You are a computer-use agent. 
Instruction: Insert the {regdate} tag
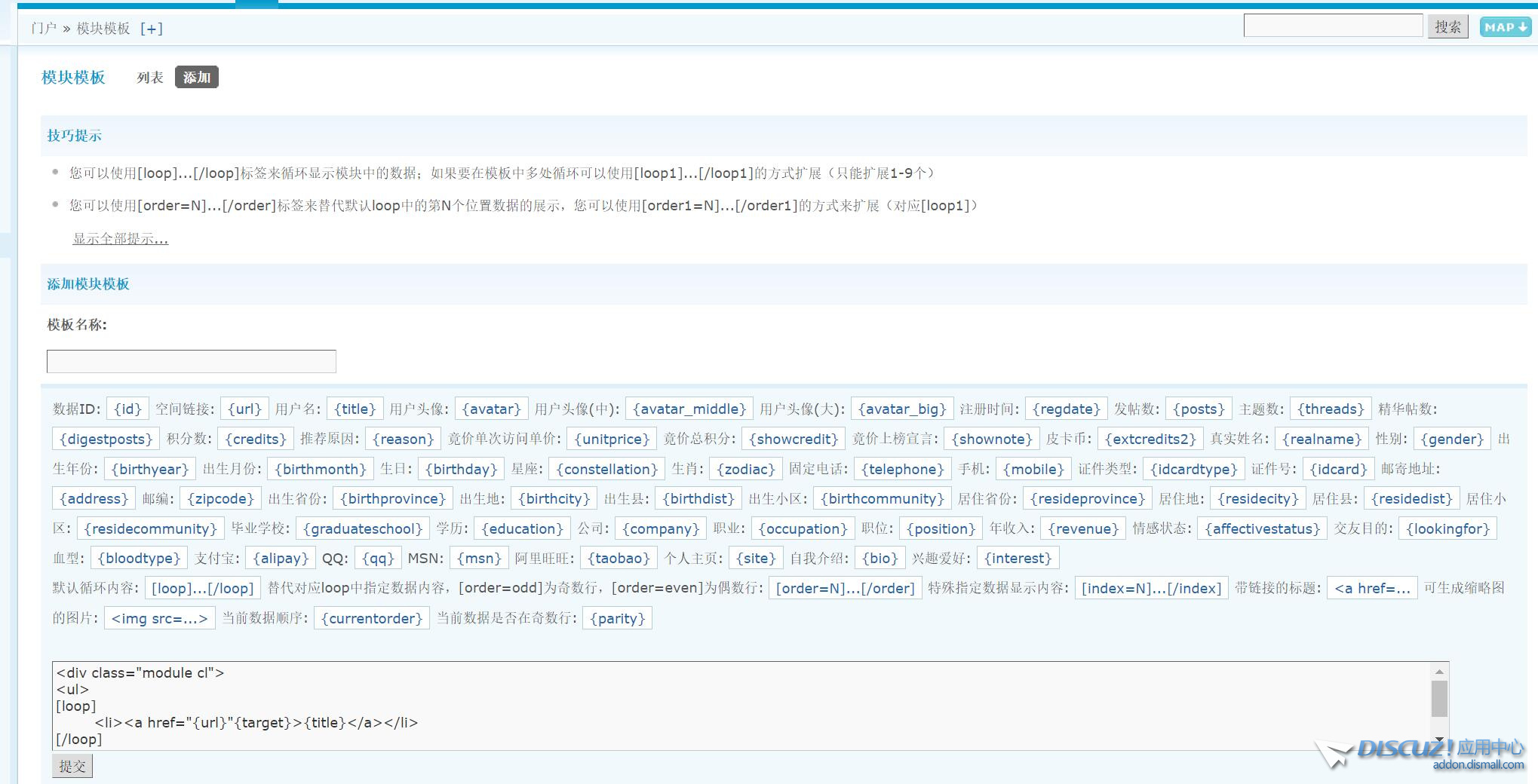tap(1067, 409)
